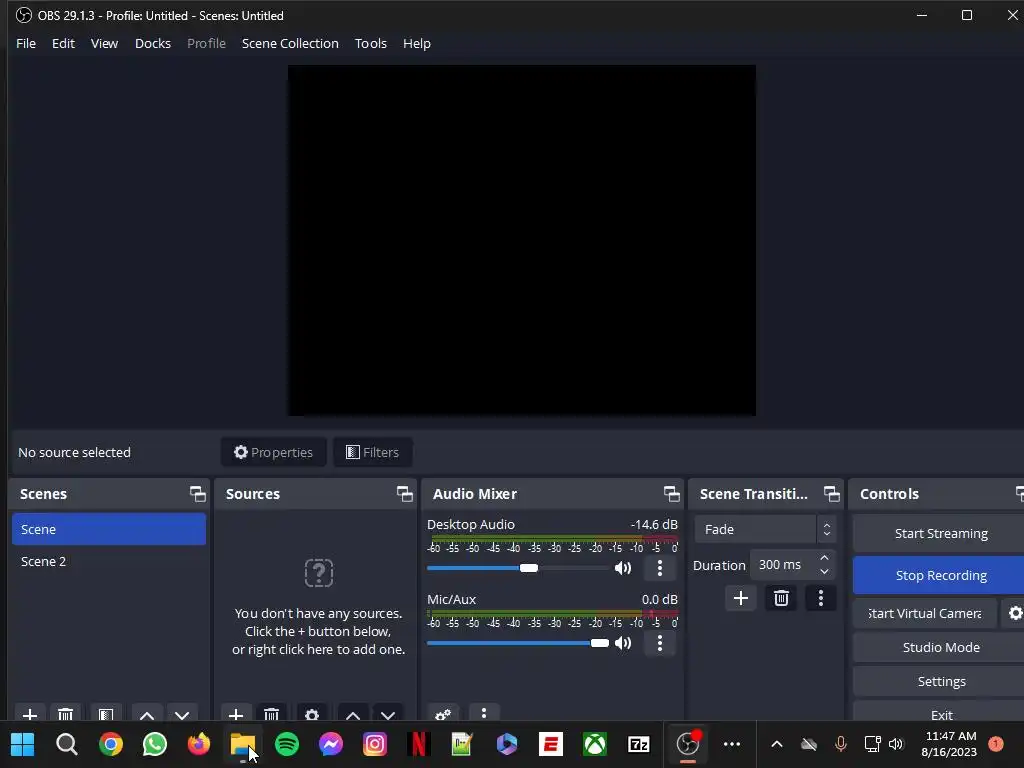1024x768 pixels.
Task: Move the source down in the Sources toolbar
Action: (388, 714)
